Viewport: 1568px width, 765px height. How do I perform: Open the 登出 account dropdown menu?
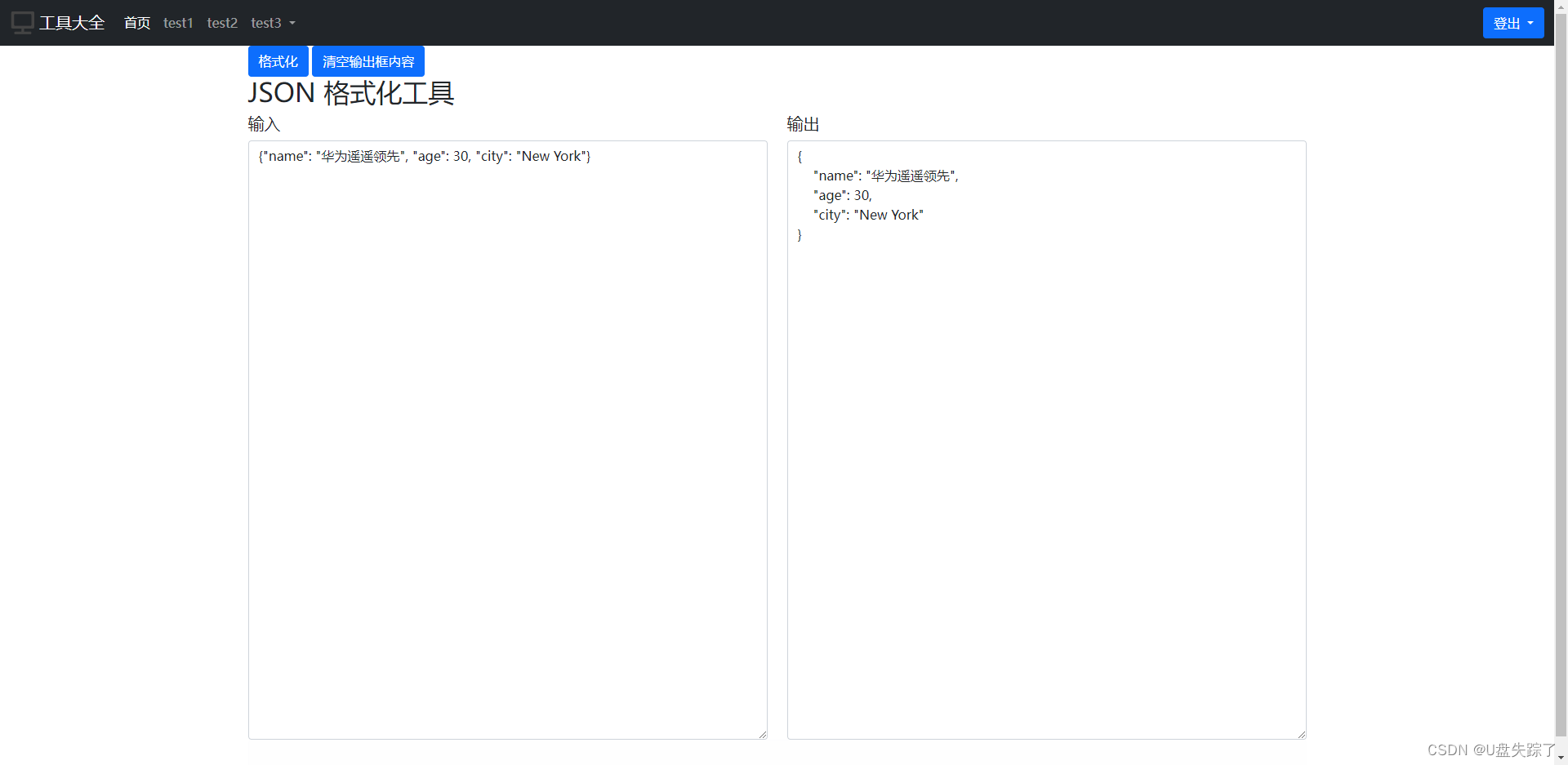[x=1512, y=23]
